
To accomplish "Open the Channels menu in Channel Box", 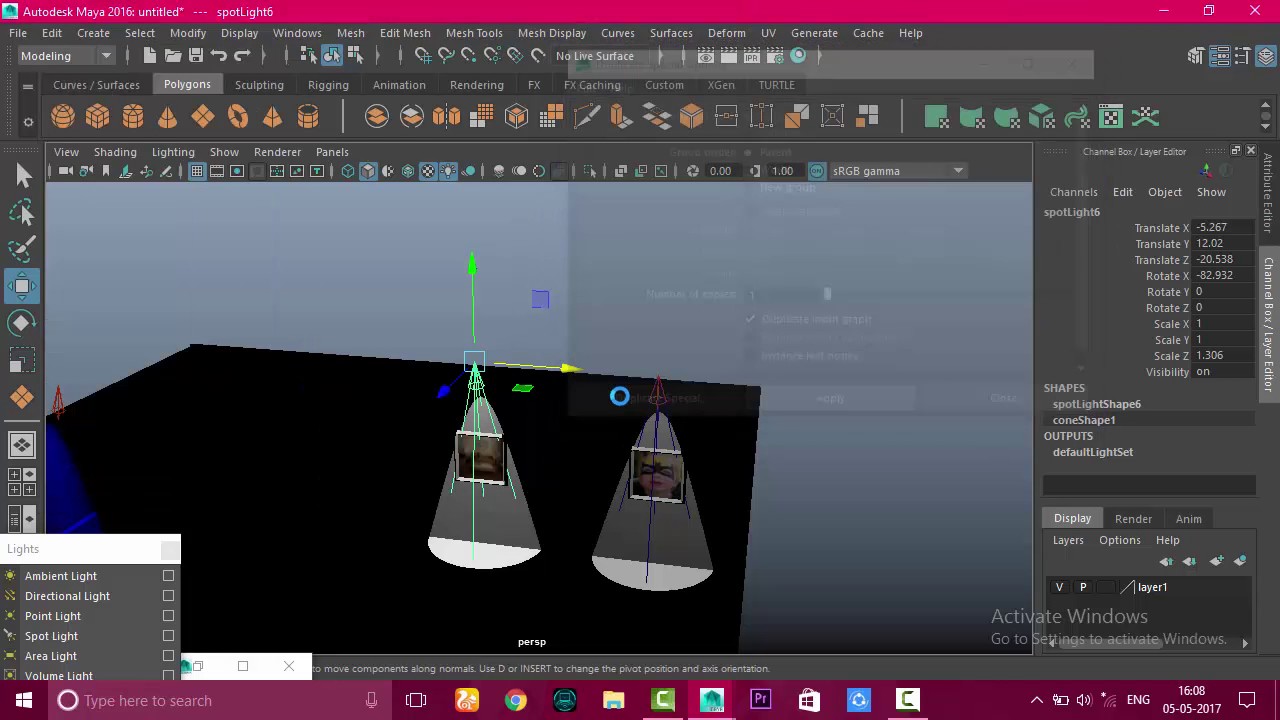I will click(1074, 192).
